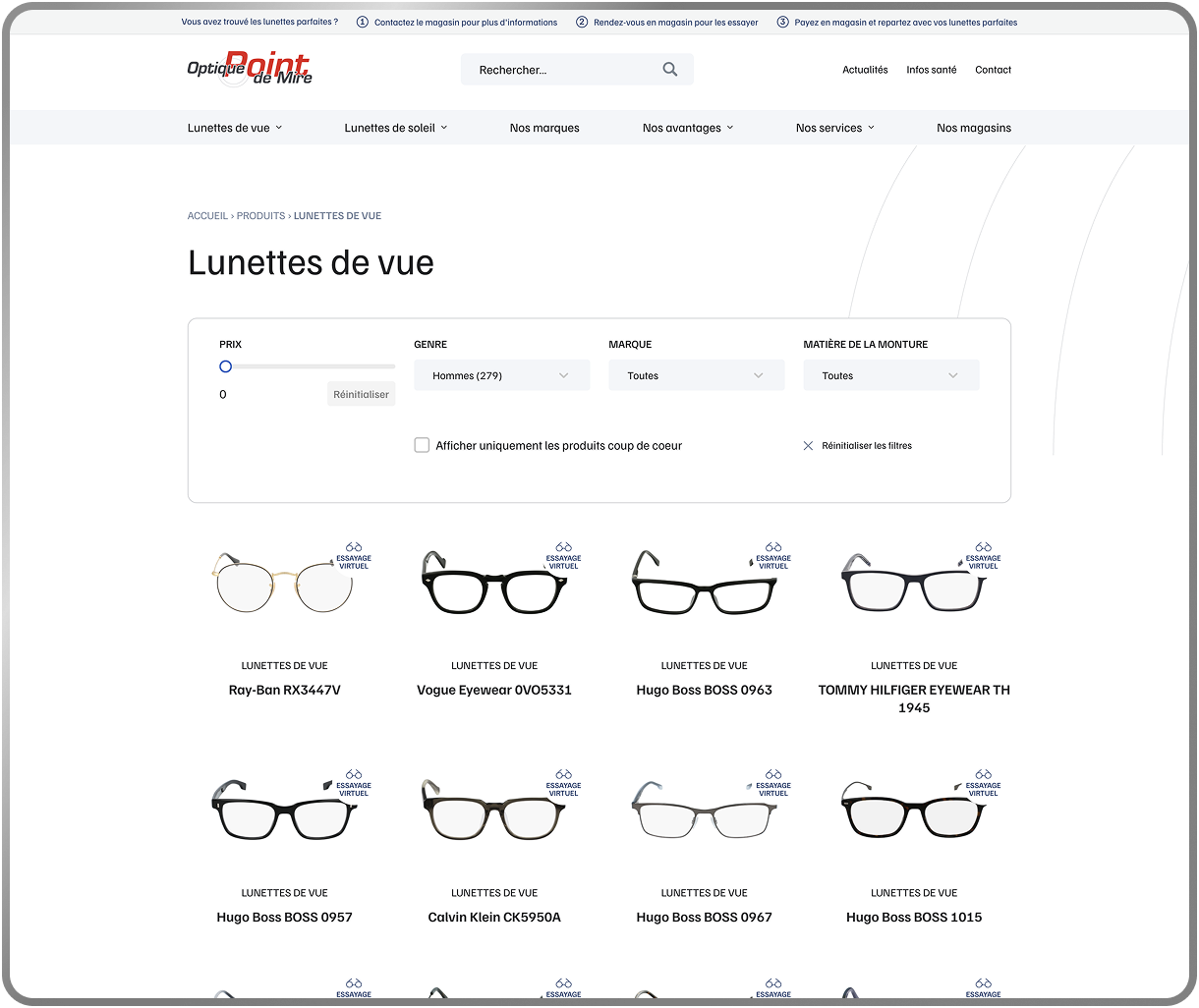Click step 1 Contactez le magasin text
The height and width of the screenshot is (1008, 1199).
(x=466, y=23)
